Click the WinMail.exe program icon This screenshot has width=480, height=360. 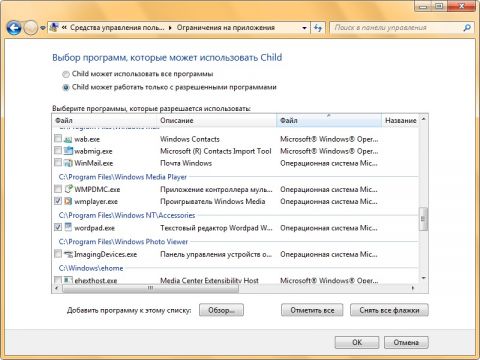(68, 163)
